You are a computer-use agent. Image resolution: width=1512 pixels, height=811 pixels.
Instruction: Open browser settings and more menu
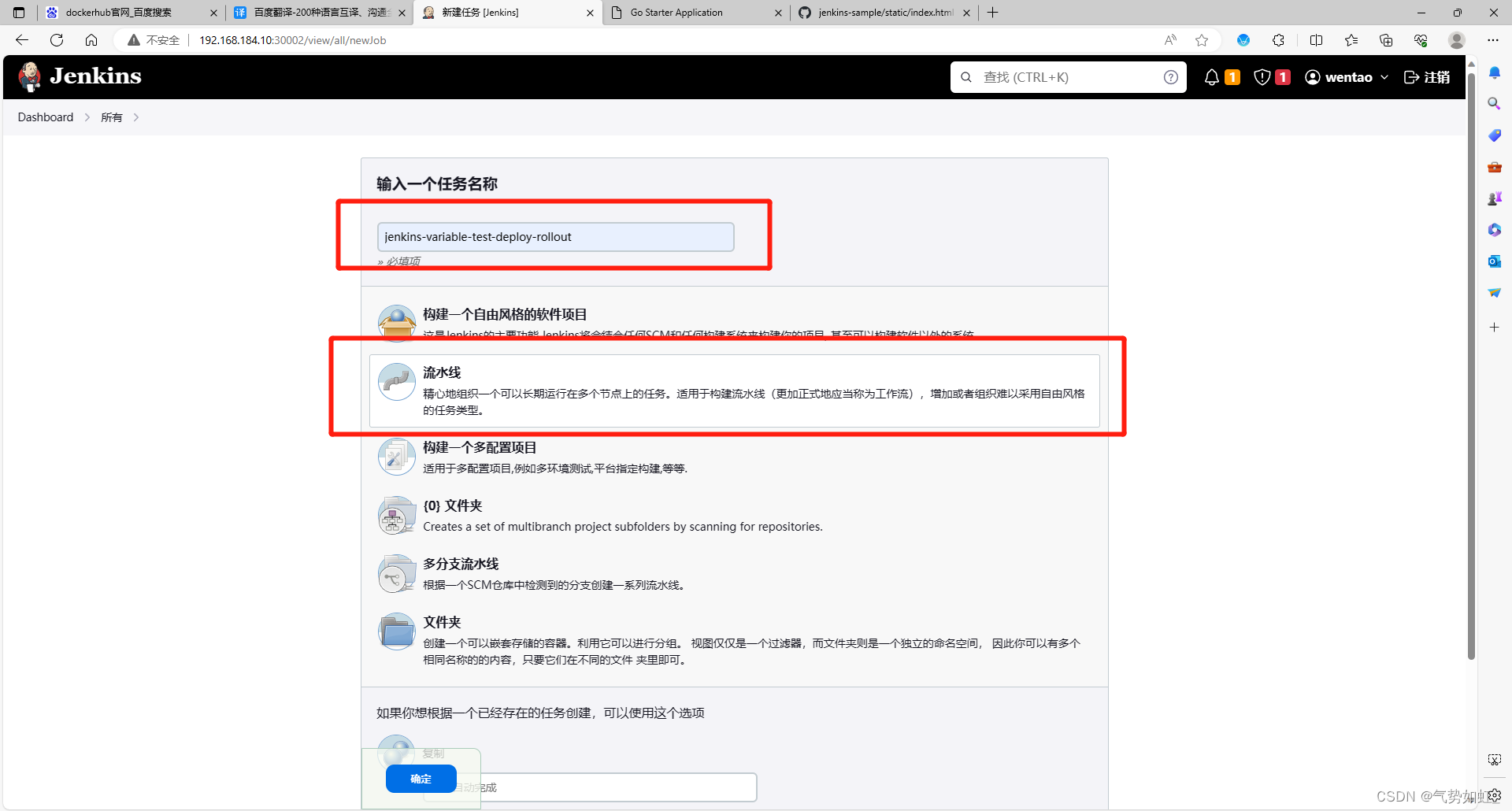pos(1493,40)
